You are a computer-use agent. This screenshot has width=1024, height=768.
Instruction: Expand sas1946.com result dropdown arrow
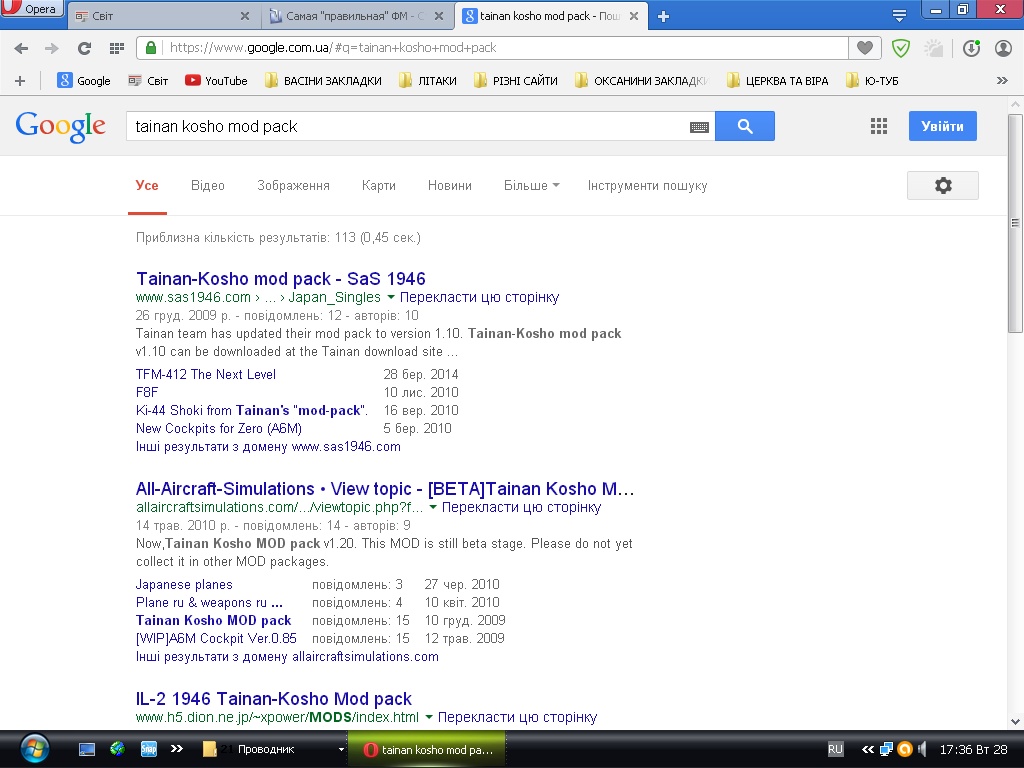pos(391,297)
